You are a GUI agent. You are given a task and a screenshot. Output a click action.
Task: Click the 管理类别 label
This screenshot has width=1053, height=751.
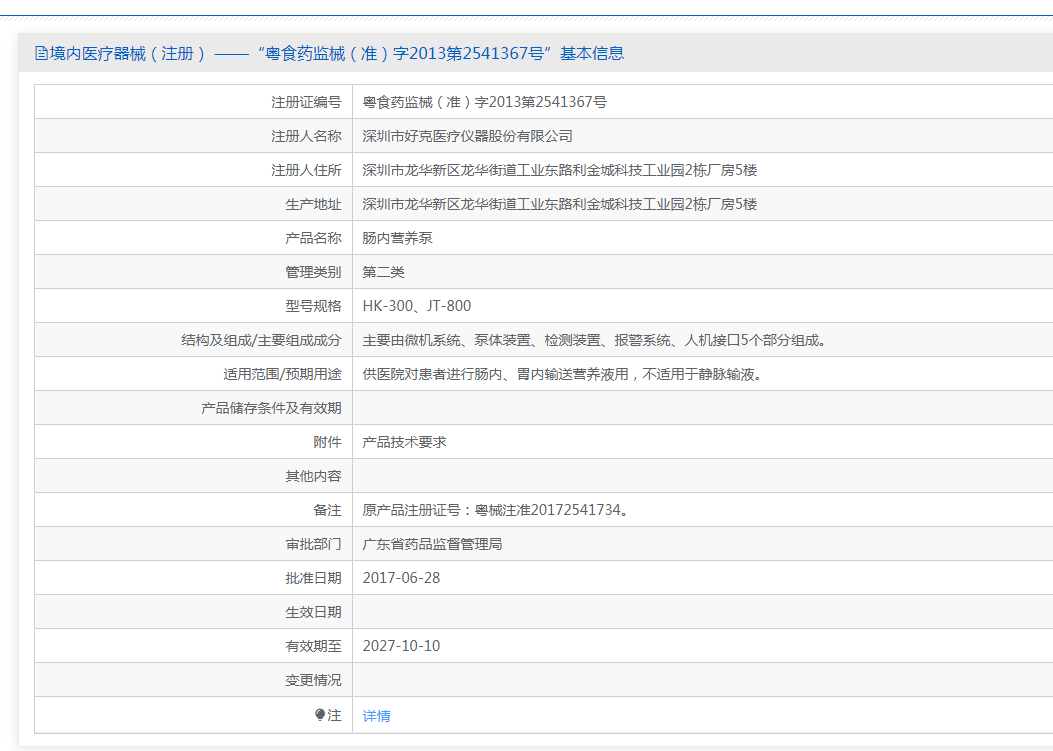coord(313,272)
